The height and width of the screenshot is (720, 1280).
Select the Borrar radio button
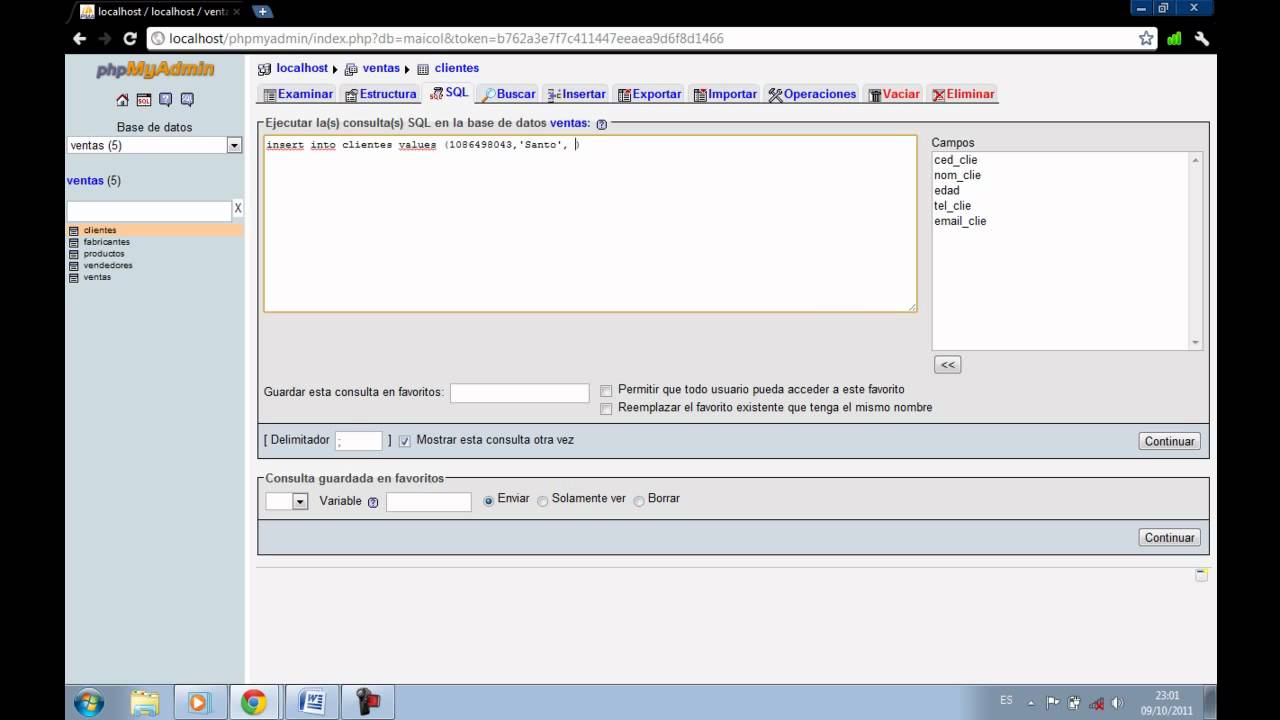[x=639, y=500]
